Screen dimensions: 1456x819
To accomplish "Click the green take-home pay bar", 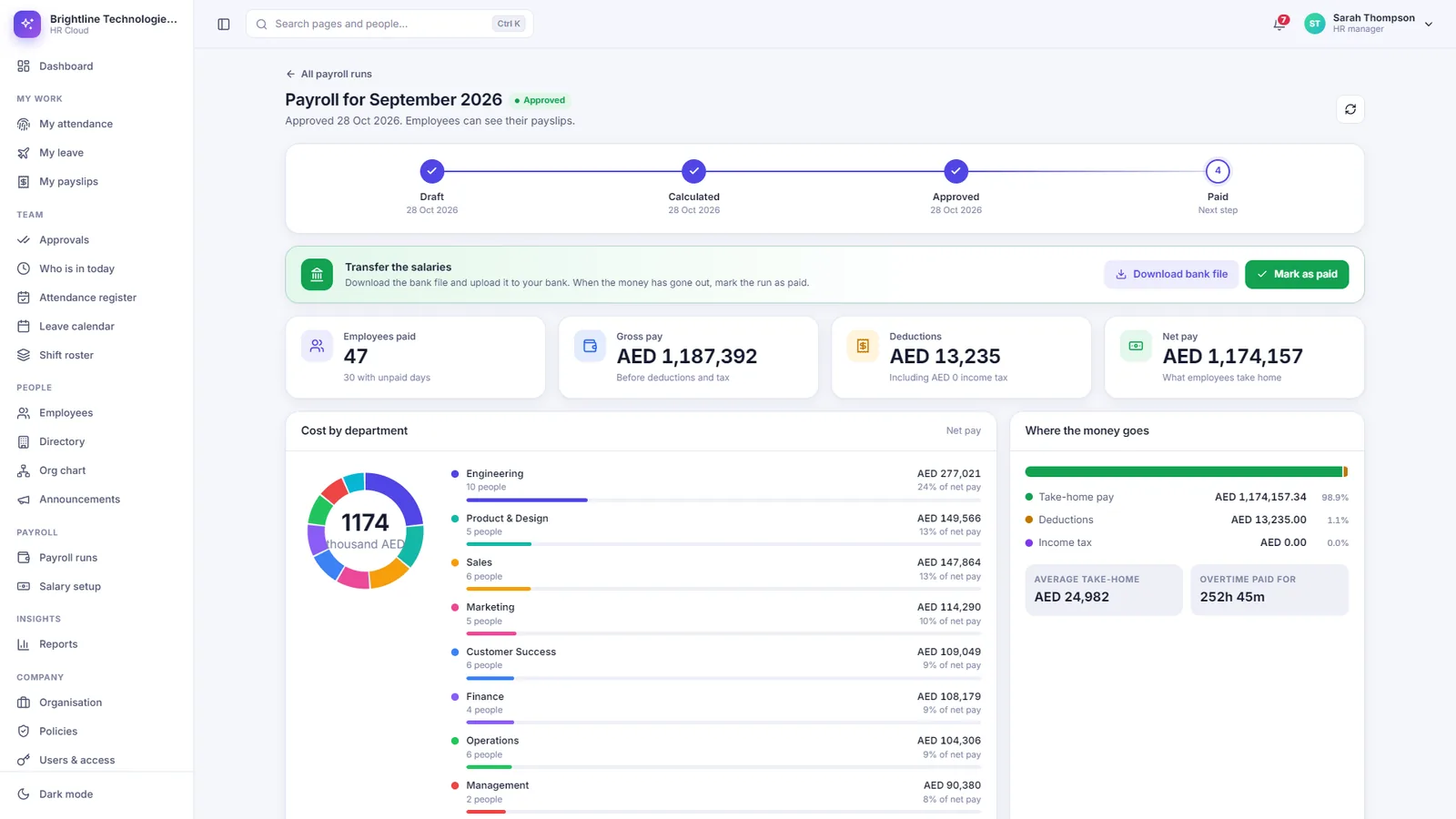I will pos(1184,471).
